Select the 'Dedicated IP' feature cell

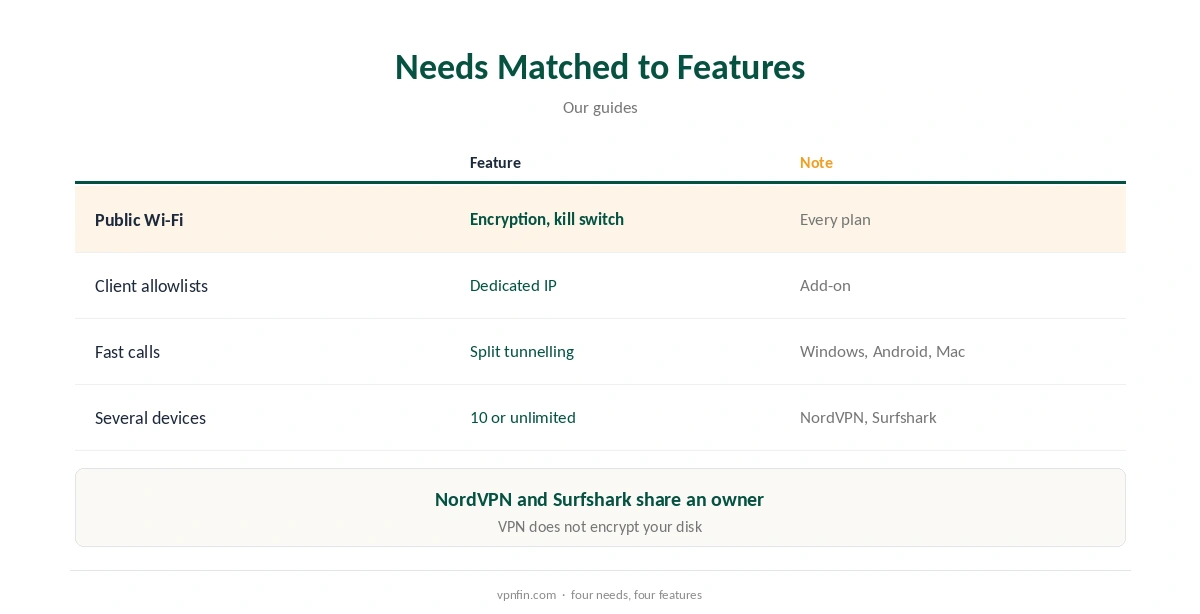tap(513, 286)
